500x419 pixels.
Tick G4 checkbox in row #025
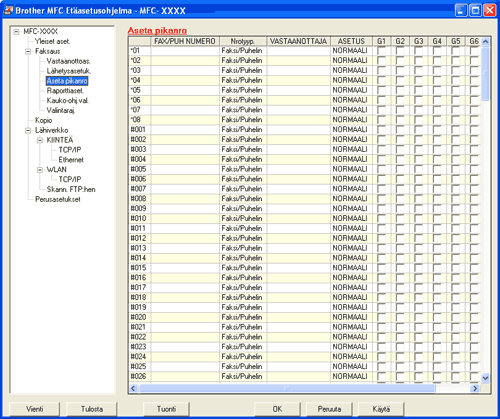pos(437,367)
